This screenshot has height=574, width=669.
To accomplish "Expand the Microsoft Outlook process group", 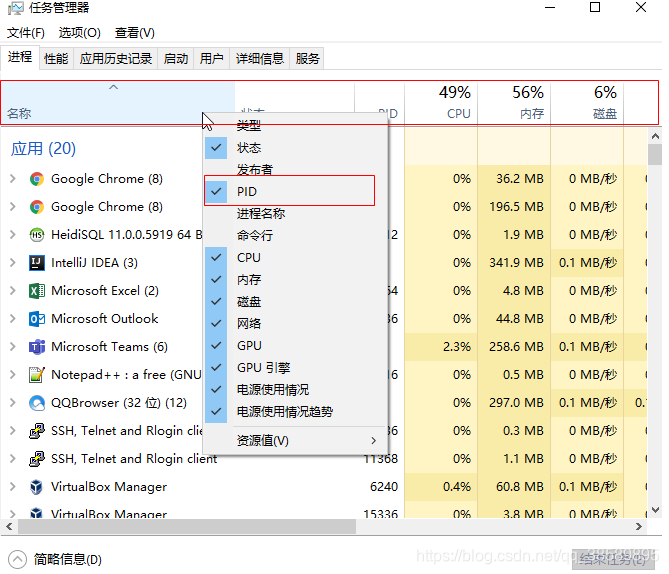I will pyautogui.click(x=13, y=319).
